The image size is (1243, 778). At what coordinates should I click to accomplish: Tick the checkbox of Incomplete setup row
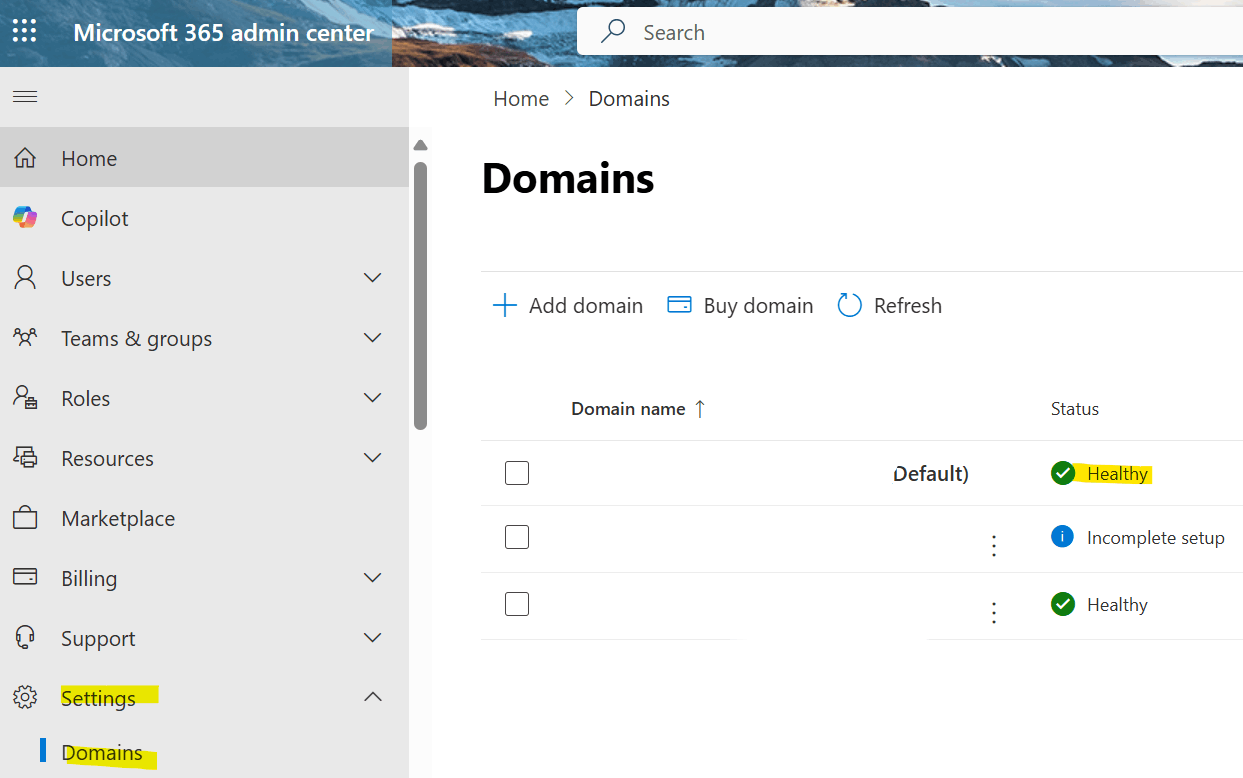click(517, 537)
